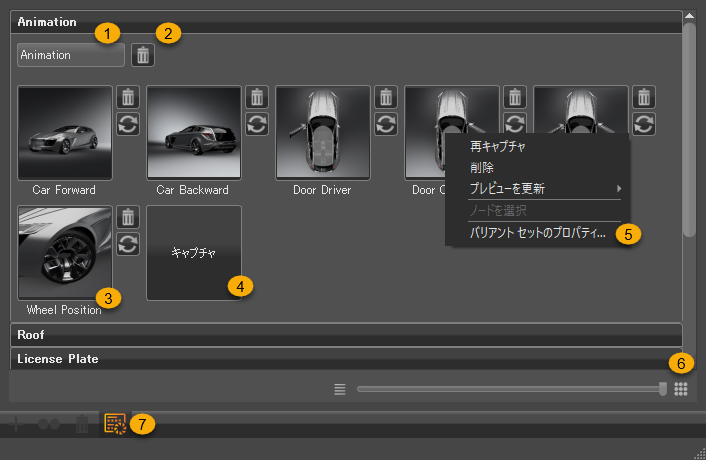Select the fifth top-view car thumbnail
The height and width of the screenshot is (460, 706).
click(581, 109)
